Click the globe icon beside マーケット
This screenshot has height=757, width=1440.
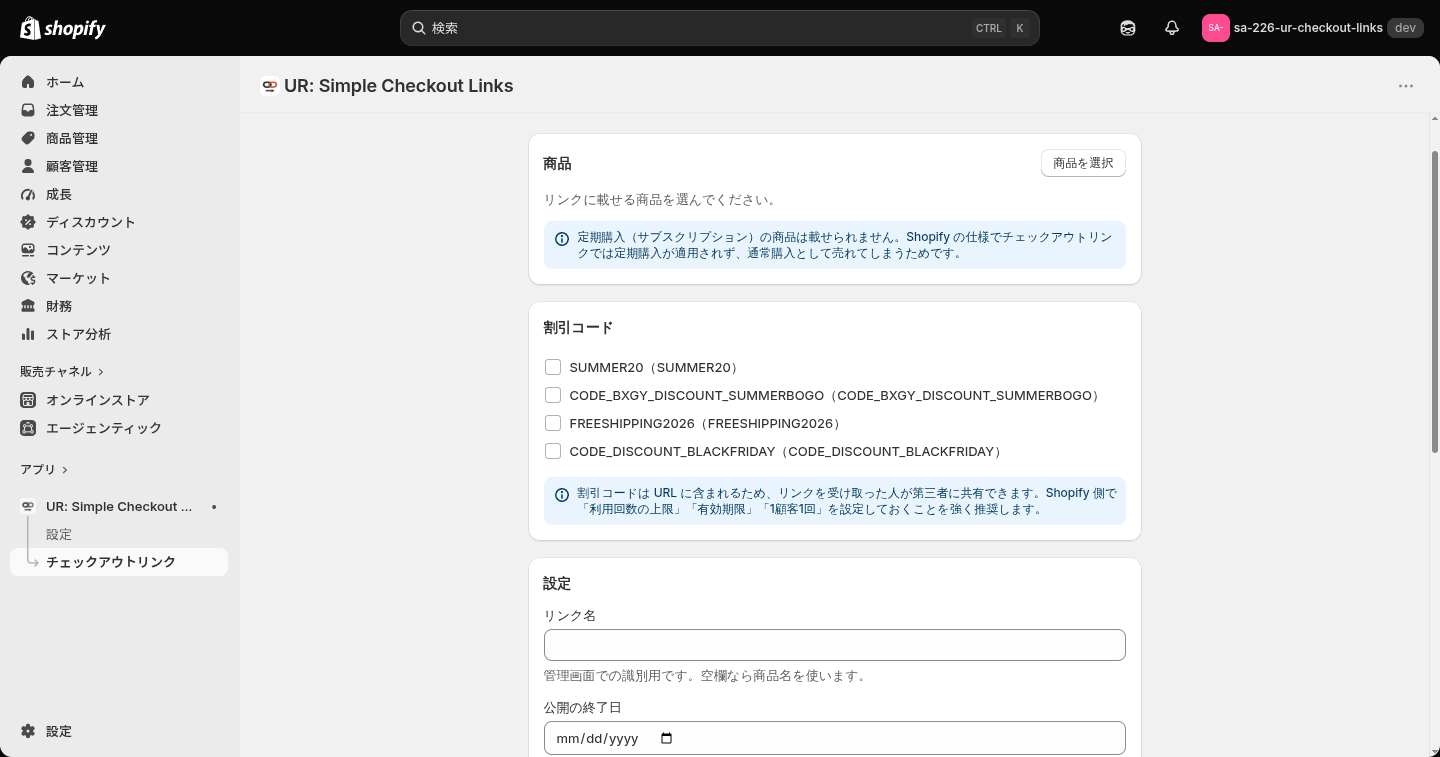pyautogui.click(x=28, y=278)
